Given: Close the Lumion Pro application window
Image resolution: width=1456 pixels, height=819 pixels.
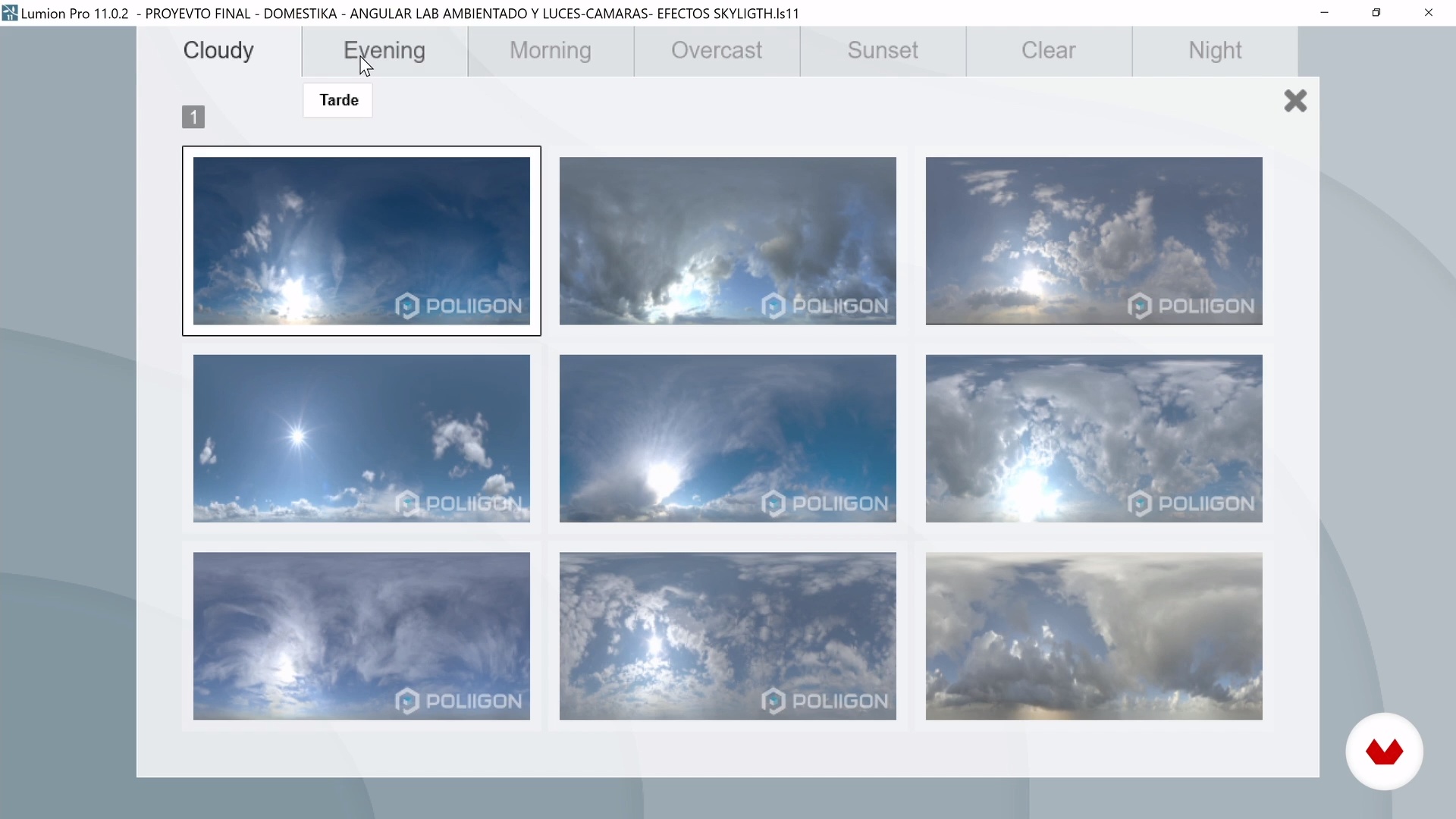Looking at the screenshot, I should point(1429,13).
